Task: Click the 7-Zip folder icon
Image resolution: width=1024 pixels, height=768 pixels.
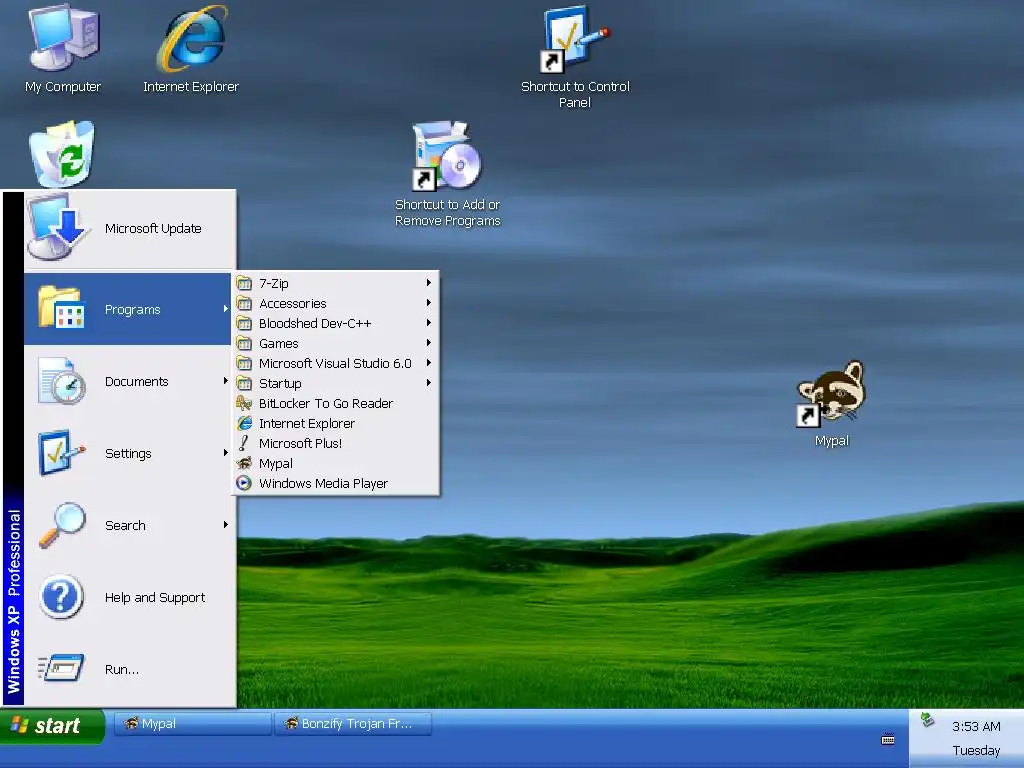Action: [x=244, y=283]
